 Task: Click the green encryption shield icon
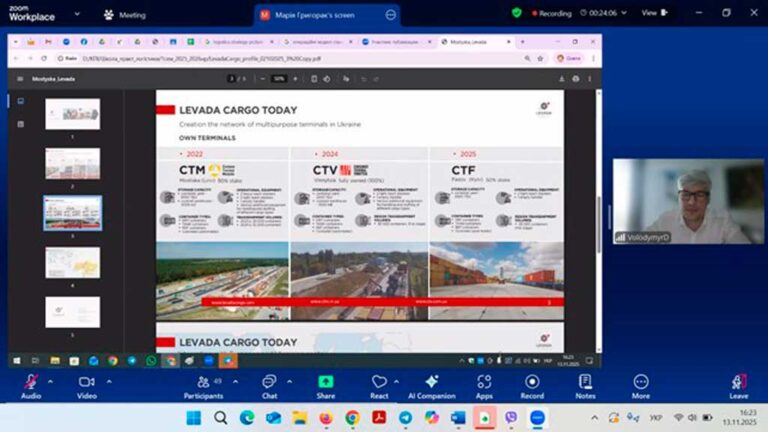pyautogui.click(x=516, y=13)
